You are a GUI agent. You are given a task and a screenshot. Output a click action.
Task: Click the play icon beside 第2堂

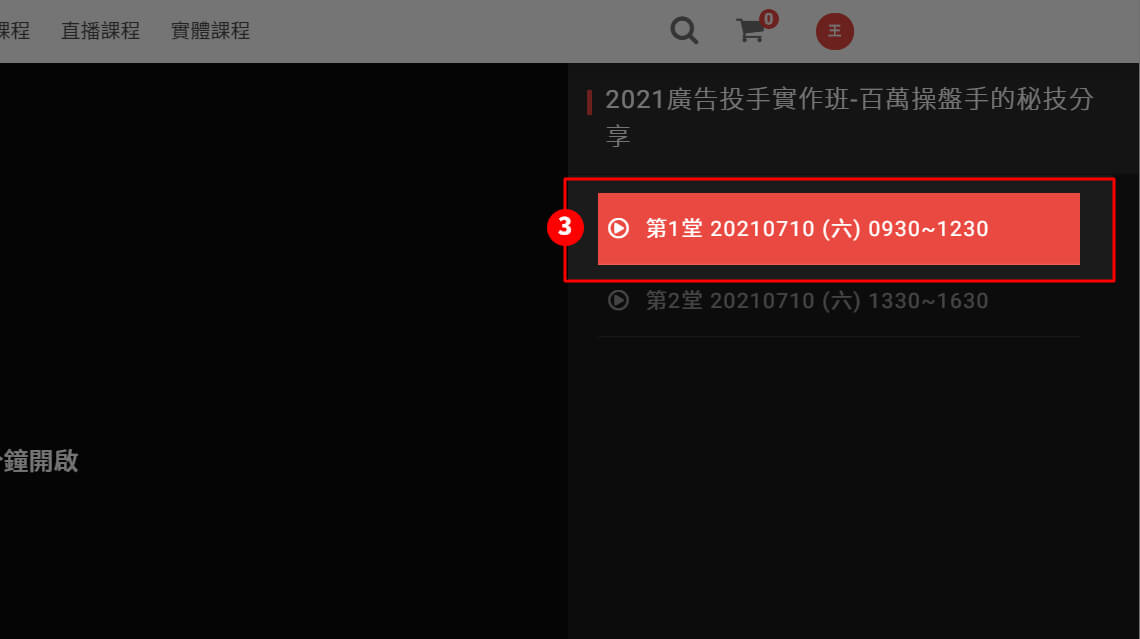[x=618, y=300]
